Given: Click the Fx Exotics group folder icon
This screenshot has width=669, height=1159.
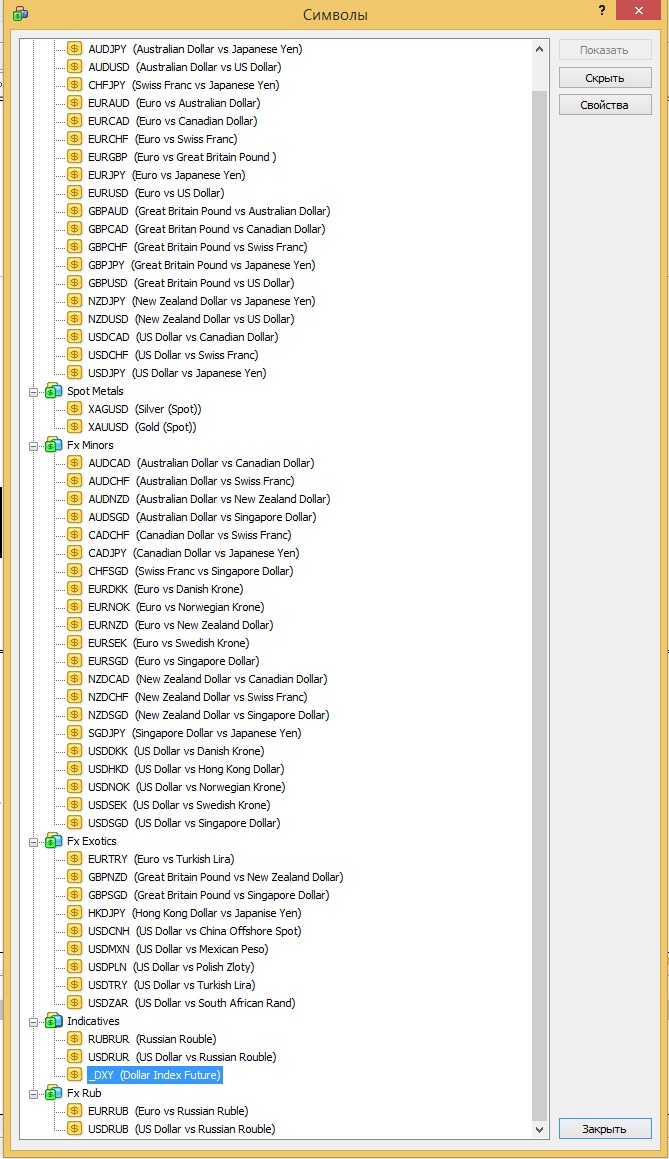Looking at the screenshot, I should [53, 841].
